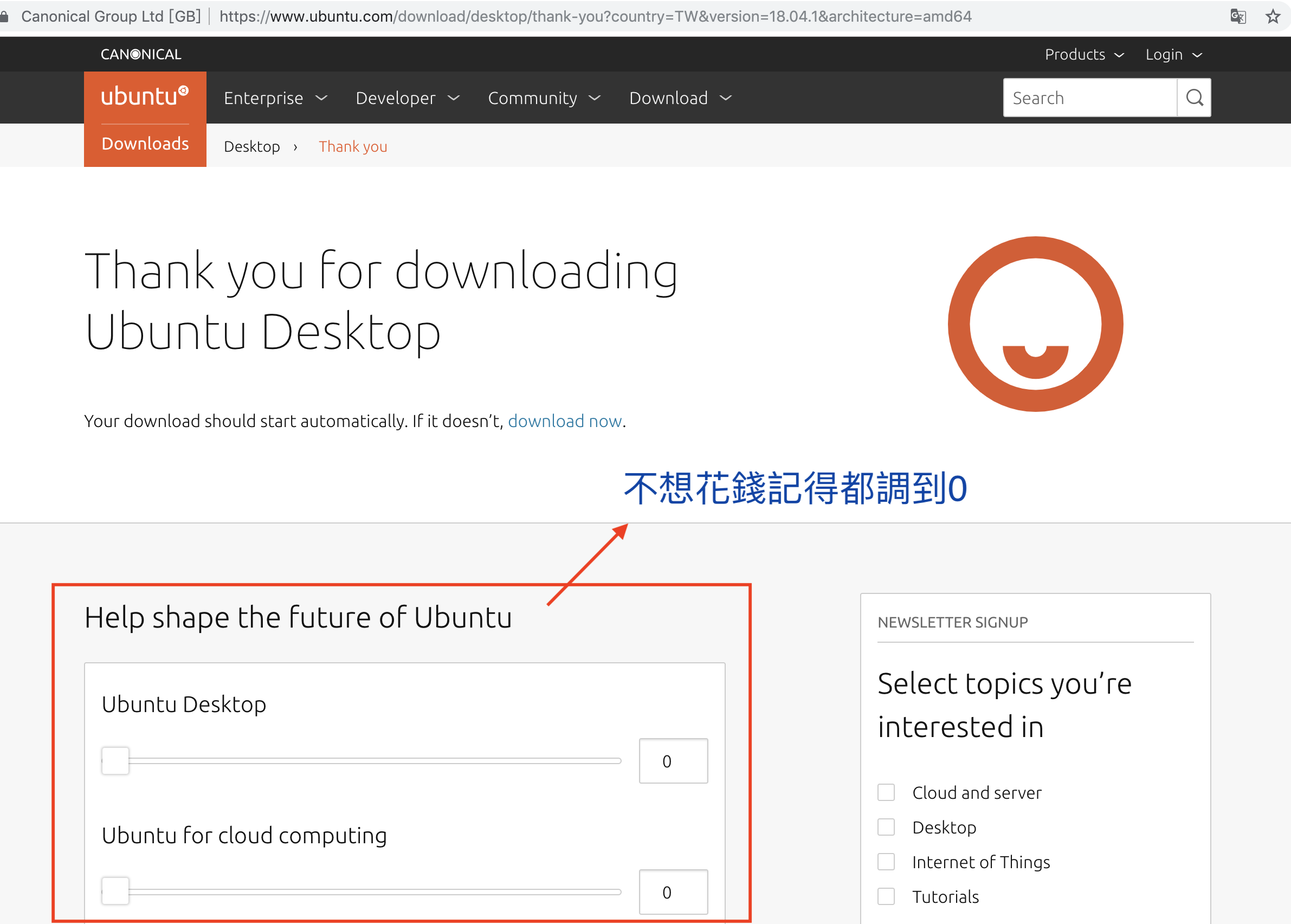Image resolution: width=1291 pixels, height=924 pixels.
Task: Click the cloud computing contribution slider handle
Action: [x=115, y=891]
